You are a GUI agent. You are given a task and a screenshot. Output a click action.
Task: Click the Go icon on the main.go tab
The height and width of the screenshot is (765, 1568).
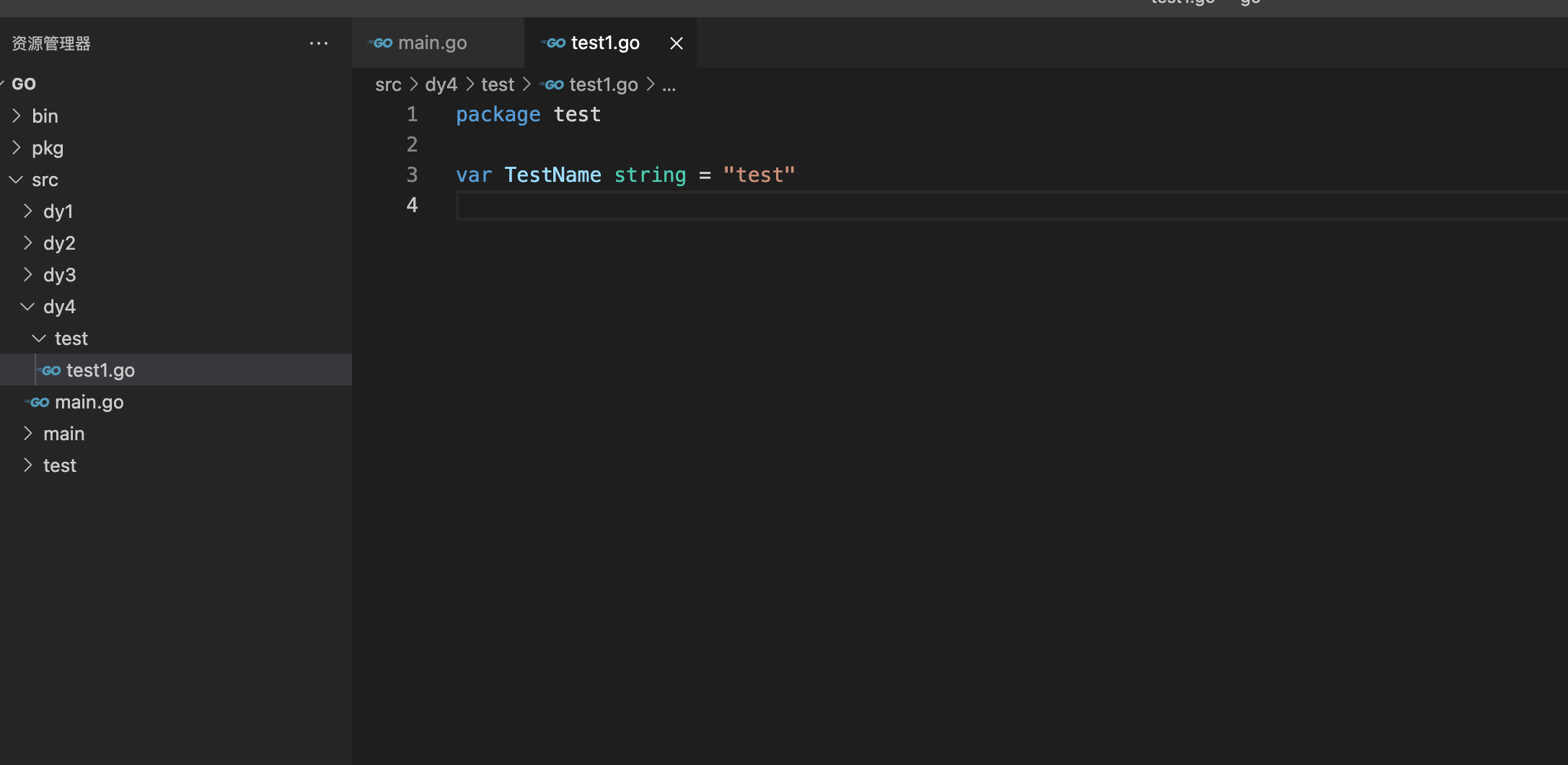tap(381, 43)
